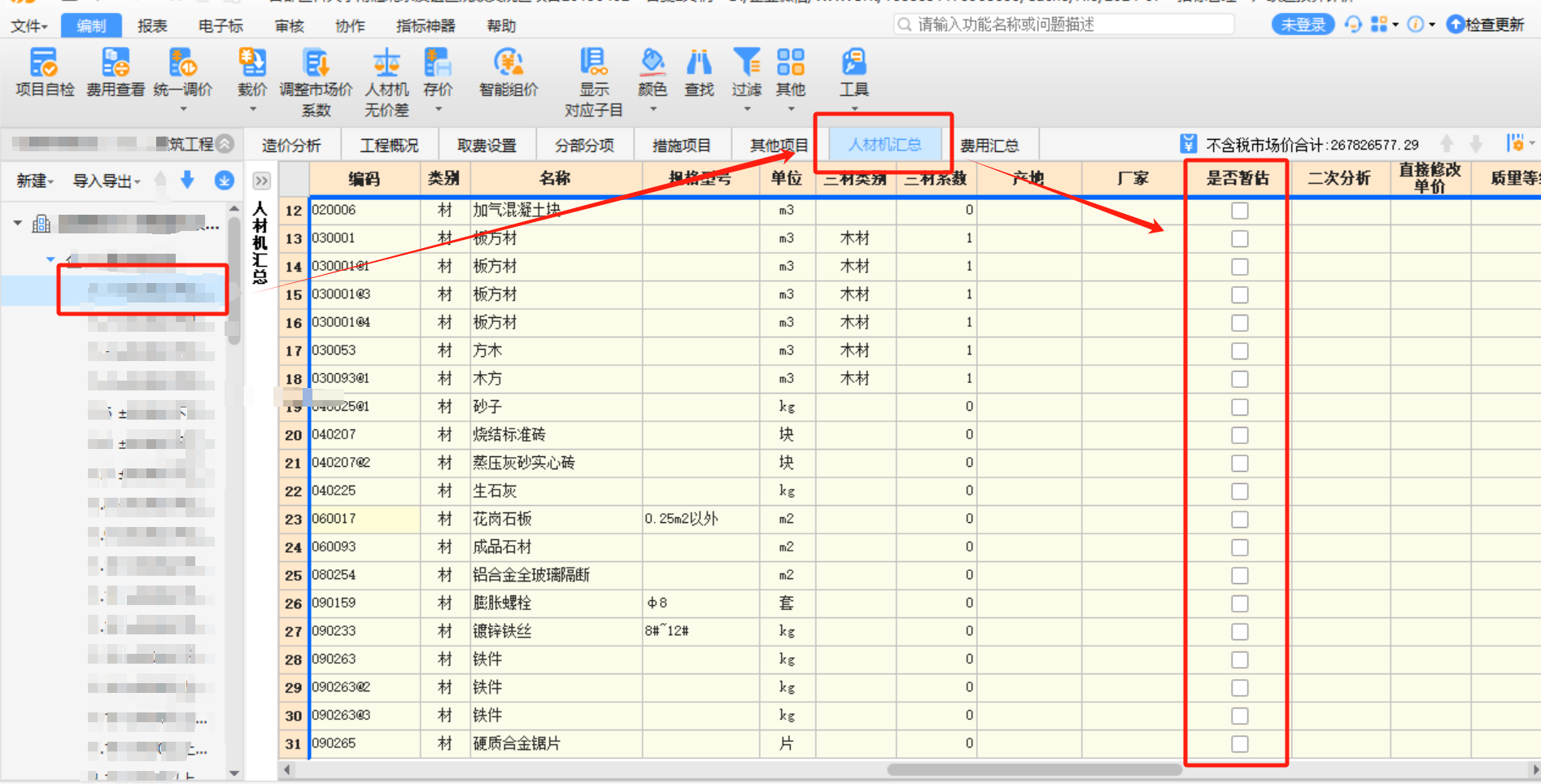
Task: Click the 载价 load price icon
Action: 252,63
